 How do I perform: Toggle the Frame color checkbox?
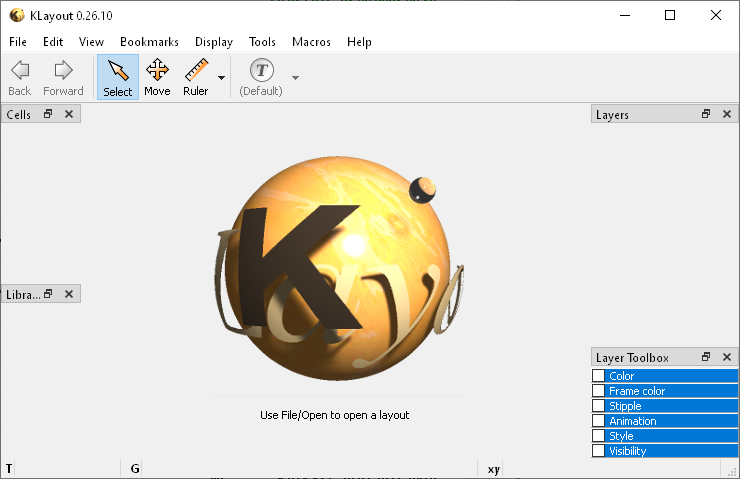click(x=598, y=391)
